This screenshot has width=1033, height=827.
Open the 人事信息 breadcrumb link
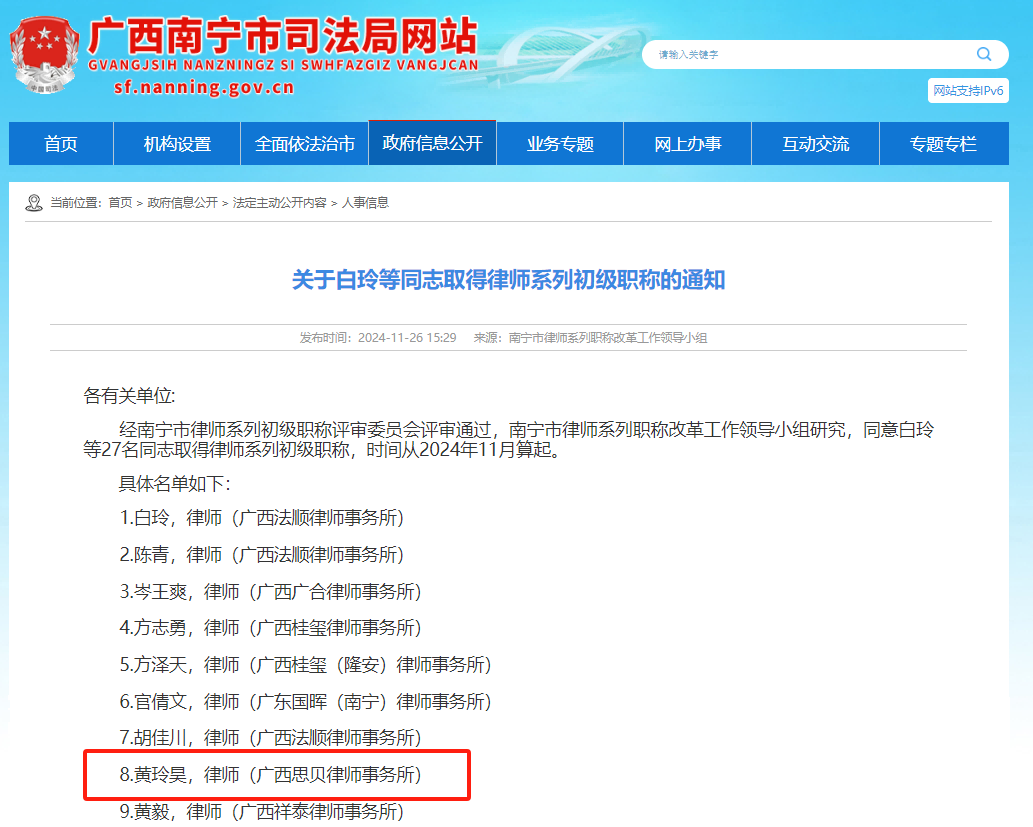pyautogui.click(x=367, y=203)
